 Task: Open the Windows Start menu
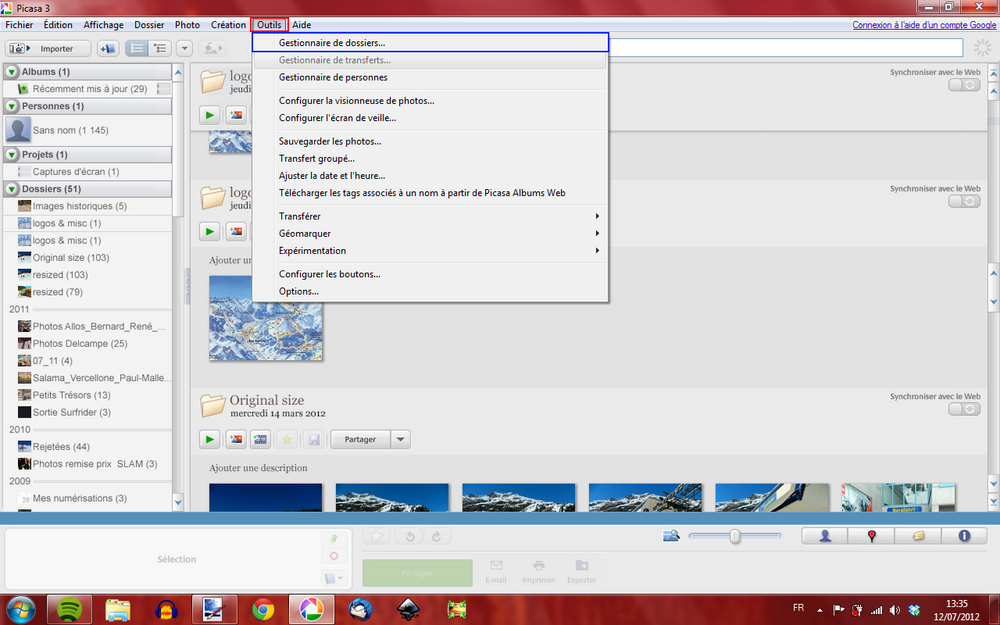click(x=21, y=610)
